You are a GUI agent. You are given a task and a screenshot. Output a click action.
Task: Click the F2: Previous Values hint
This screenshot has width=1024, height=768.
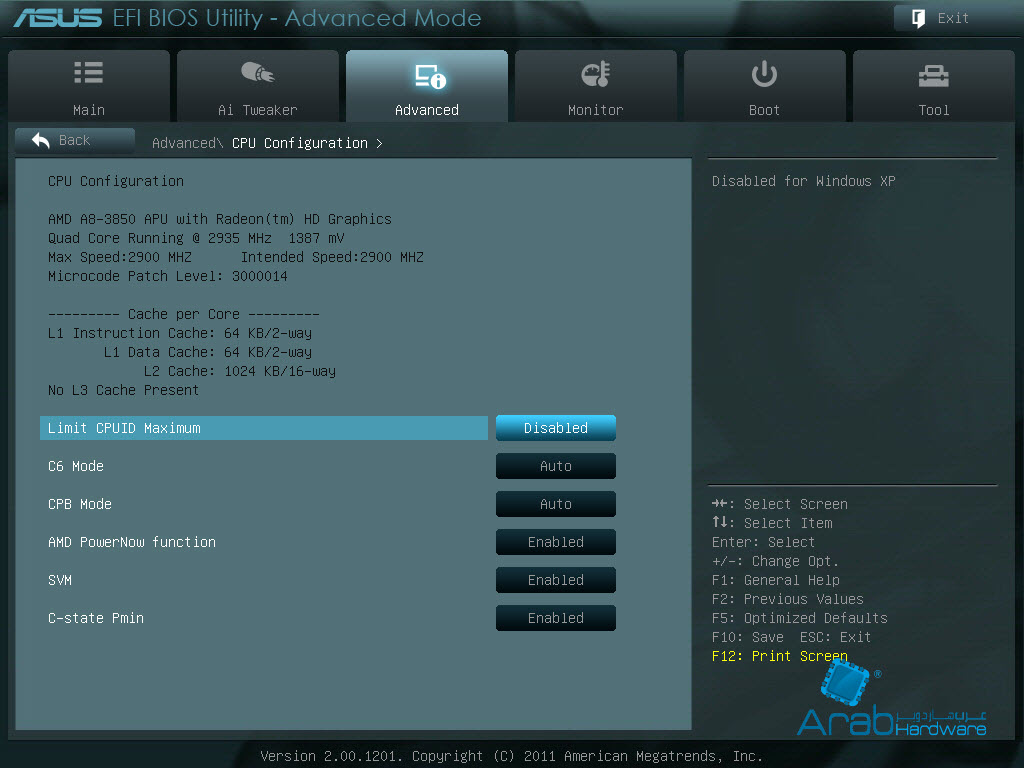pos(788,599)
